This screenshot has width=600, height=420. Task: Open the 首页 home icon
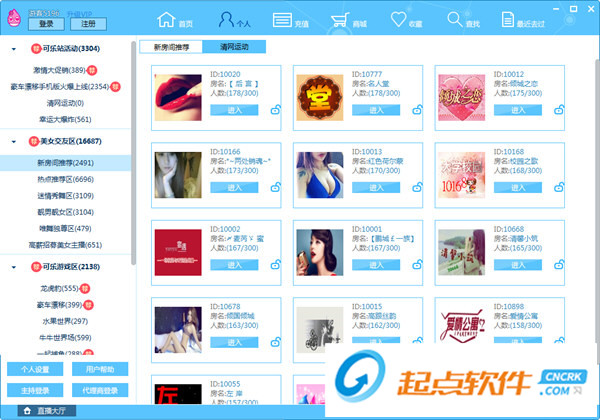[166, 19]
